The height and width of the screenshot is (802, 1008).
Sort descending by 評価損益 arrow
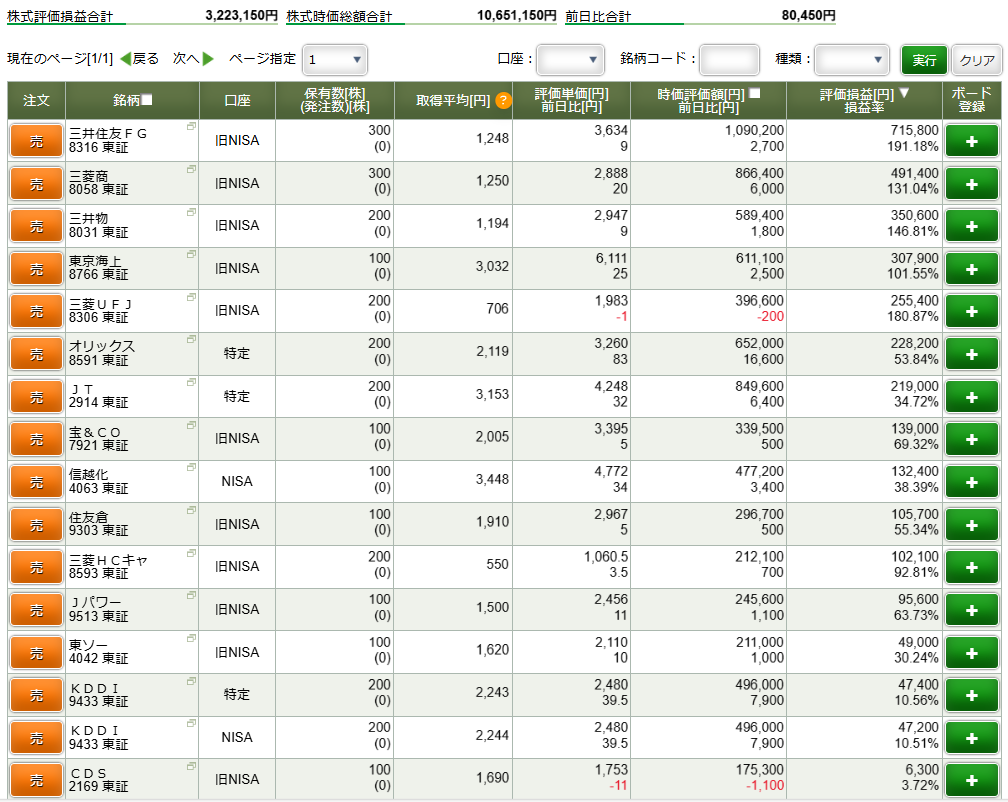(x=904, y=93)
